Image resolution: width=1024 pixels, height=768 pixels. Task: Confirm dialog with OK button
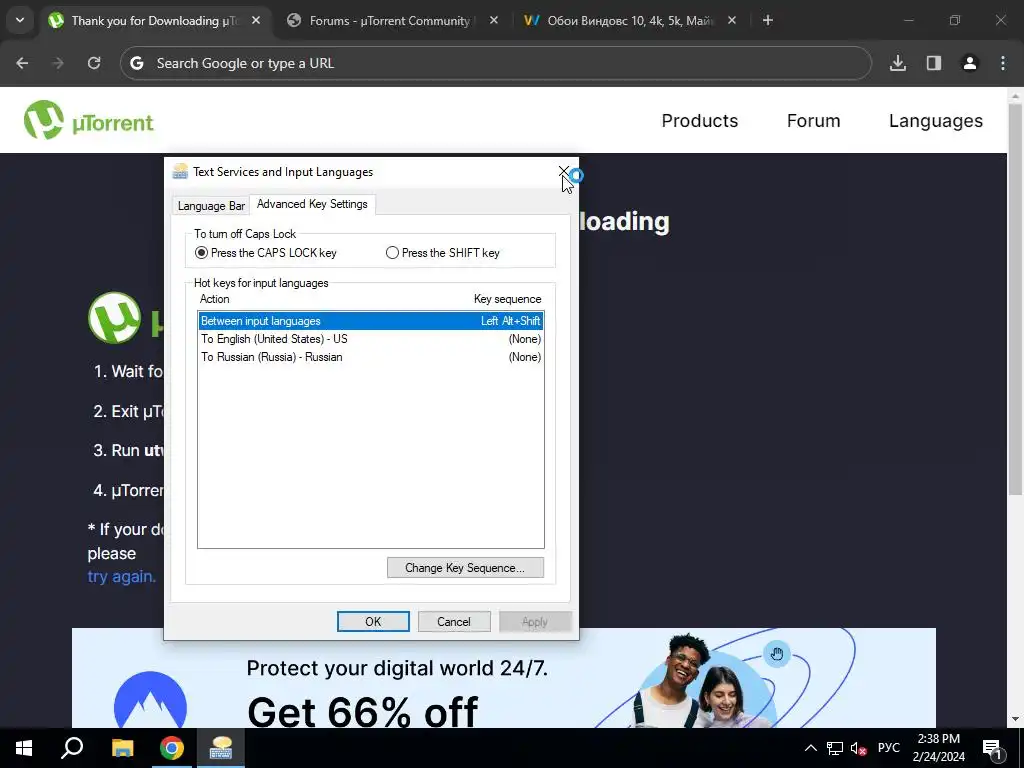pos(373,622)
